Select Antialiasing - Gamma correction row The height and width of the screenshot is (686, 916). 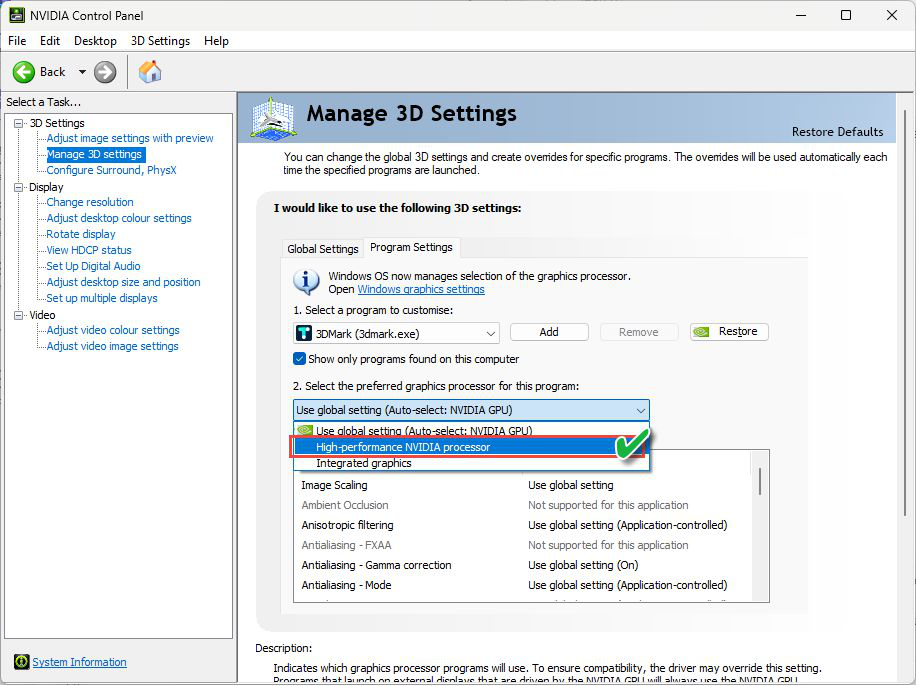coord(522,566)
